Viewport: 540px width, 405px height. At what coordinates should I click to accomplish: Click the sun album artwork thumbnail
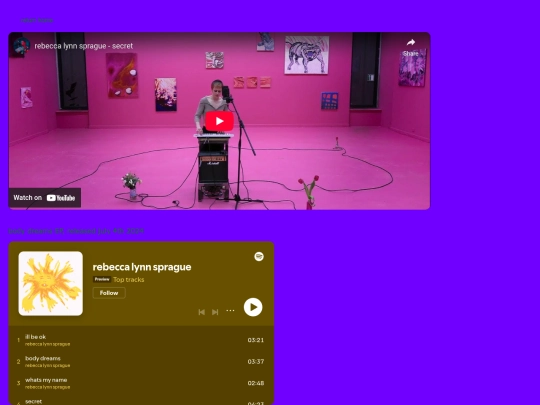pyautogui.click(x=51, y=283)
